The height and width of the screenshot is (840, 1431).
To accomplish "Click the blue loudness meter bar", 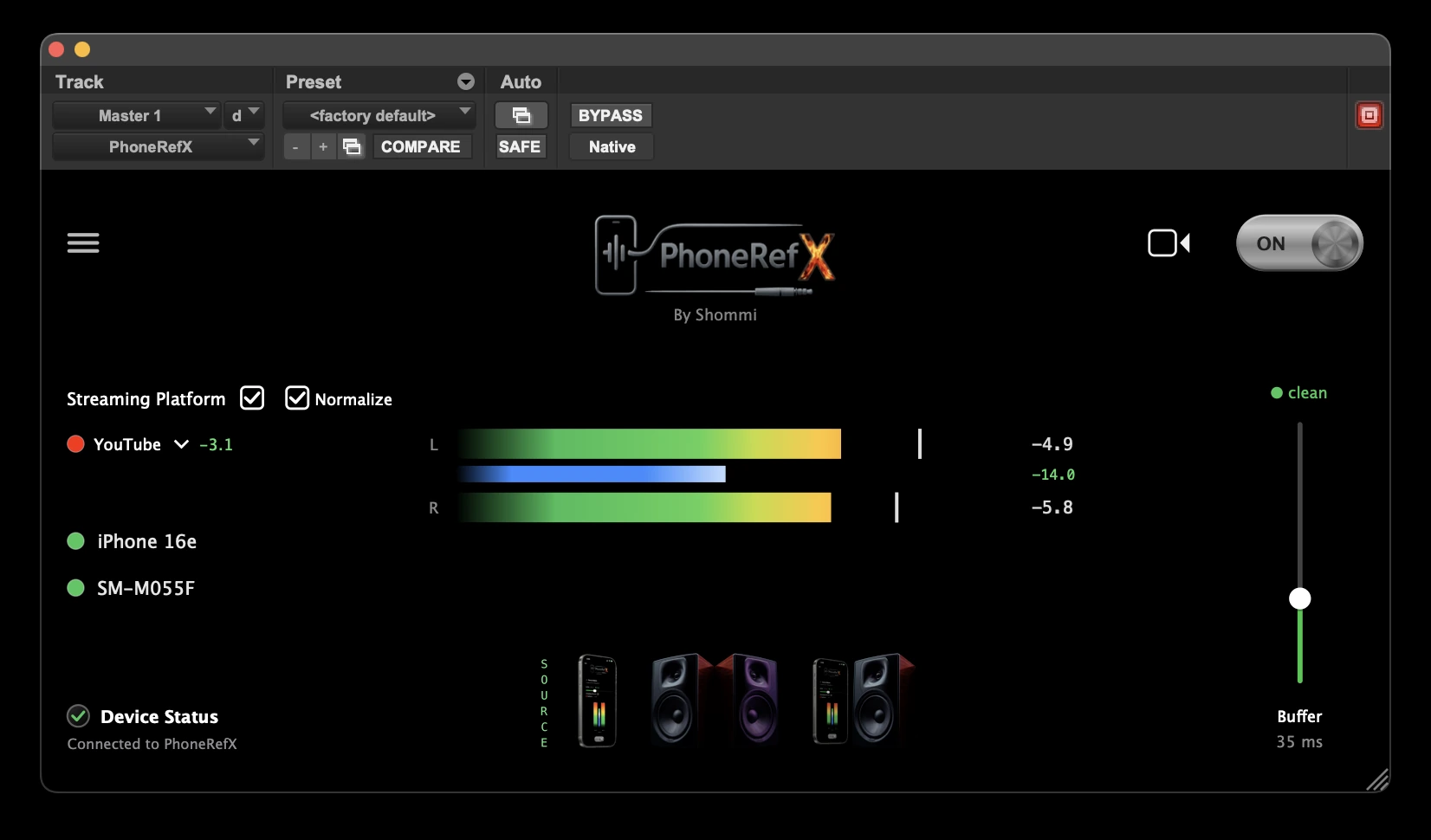I will [x=592, y=474].
